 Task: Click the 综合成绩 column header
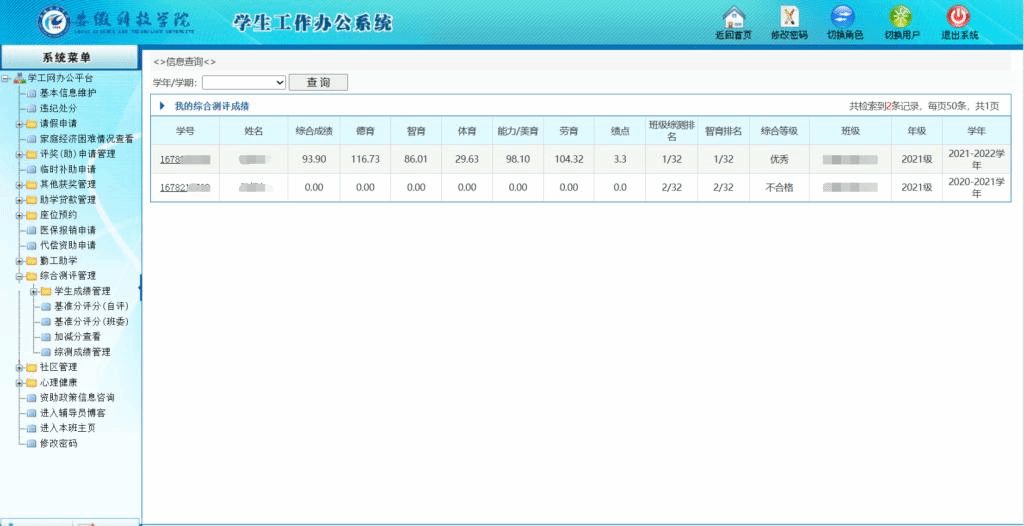(314, 131)
